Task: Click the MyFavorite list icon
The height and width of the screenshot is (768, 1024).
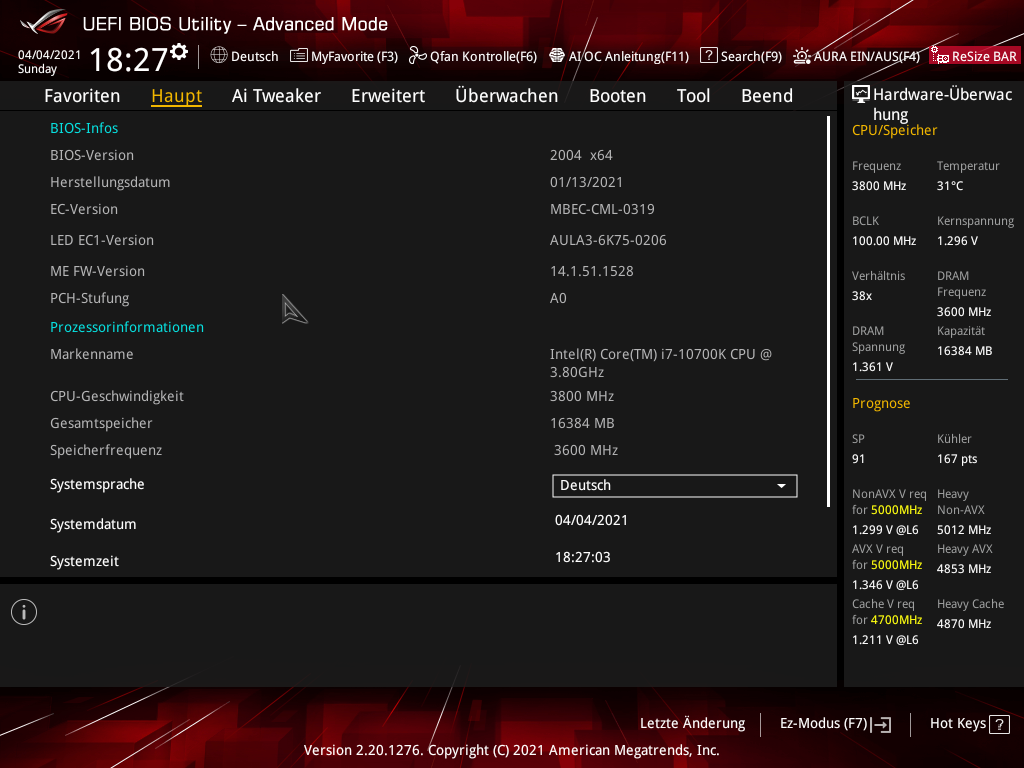Action: tap(298, 56)
